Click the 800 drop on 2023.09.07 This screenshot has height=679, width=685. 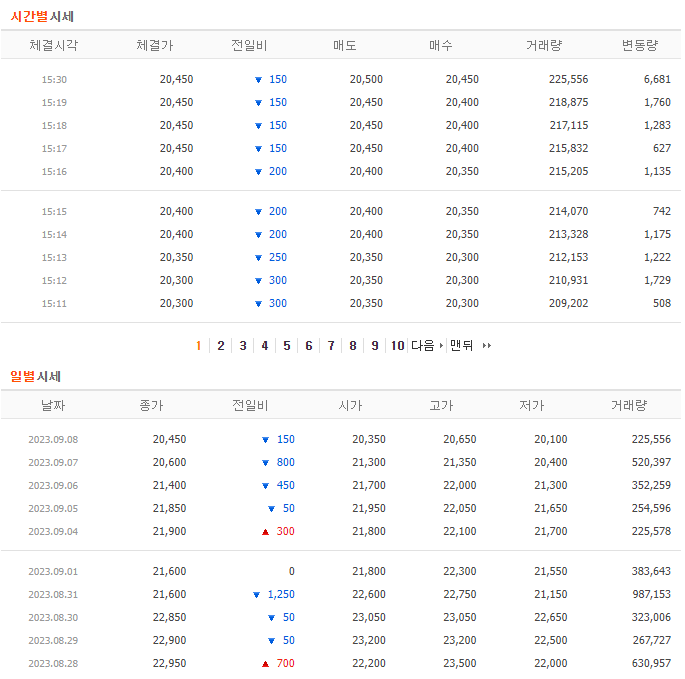(285, 462)
